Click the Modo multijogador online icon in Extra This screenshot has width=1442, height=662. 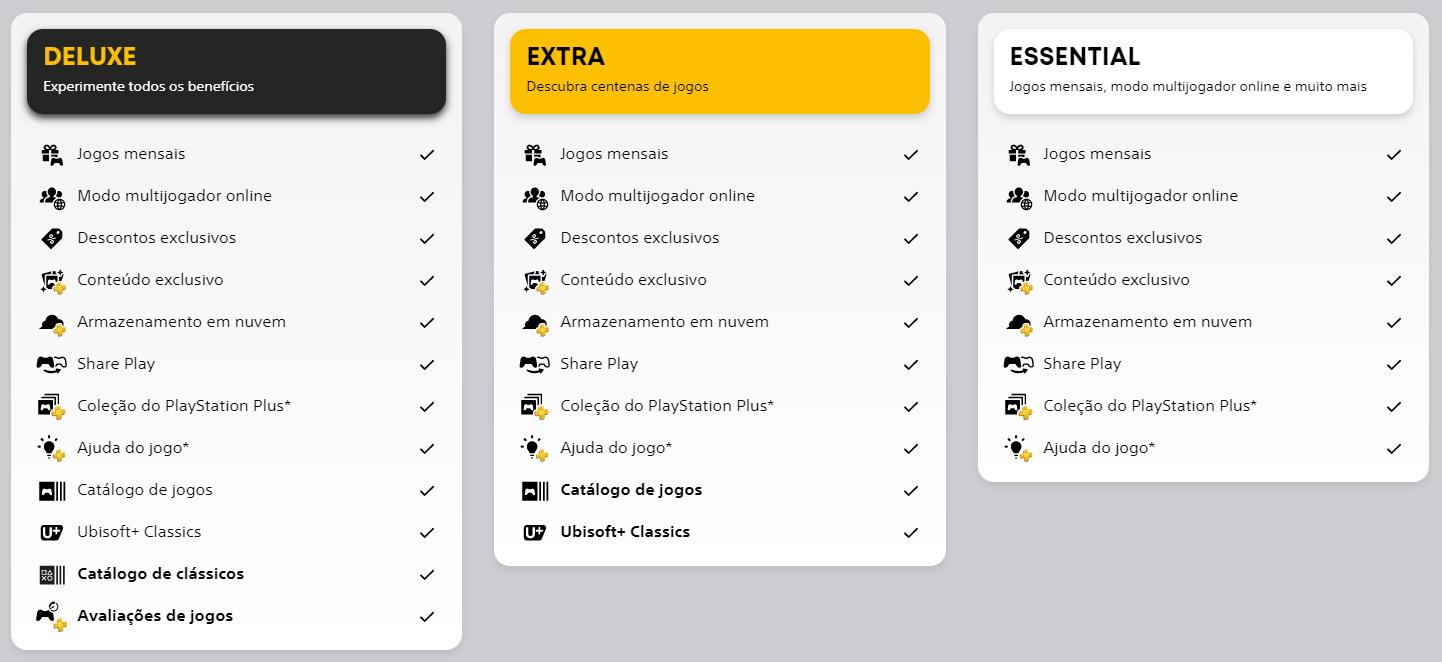point(535,197)
